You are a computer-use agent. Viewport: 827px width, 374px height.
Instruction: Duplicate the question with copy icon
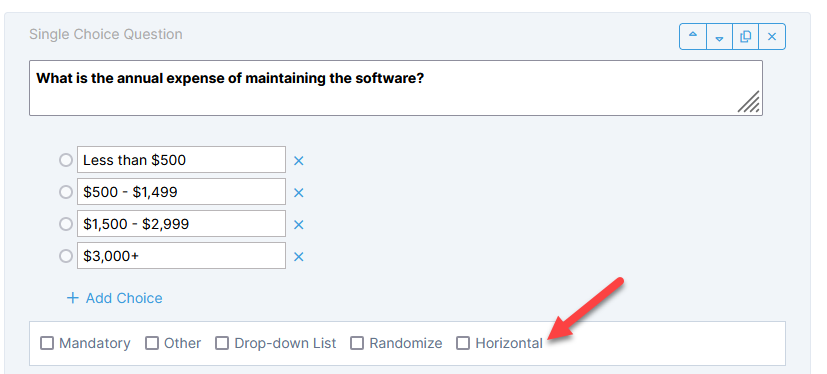coord(746,36)
